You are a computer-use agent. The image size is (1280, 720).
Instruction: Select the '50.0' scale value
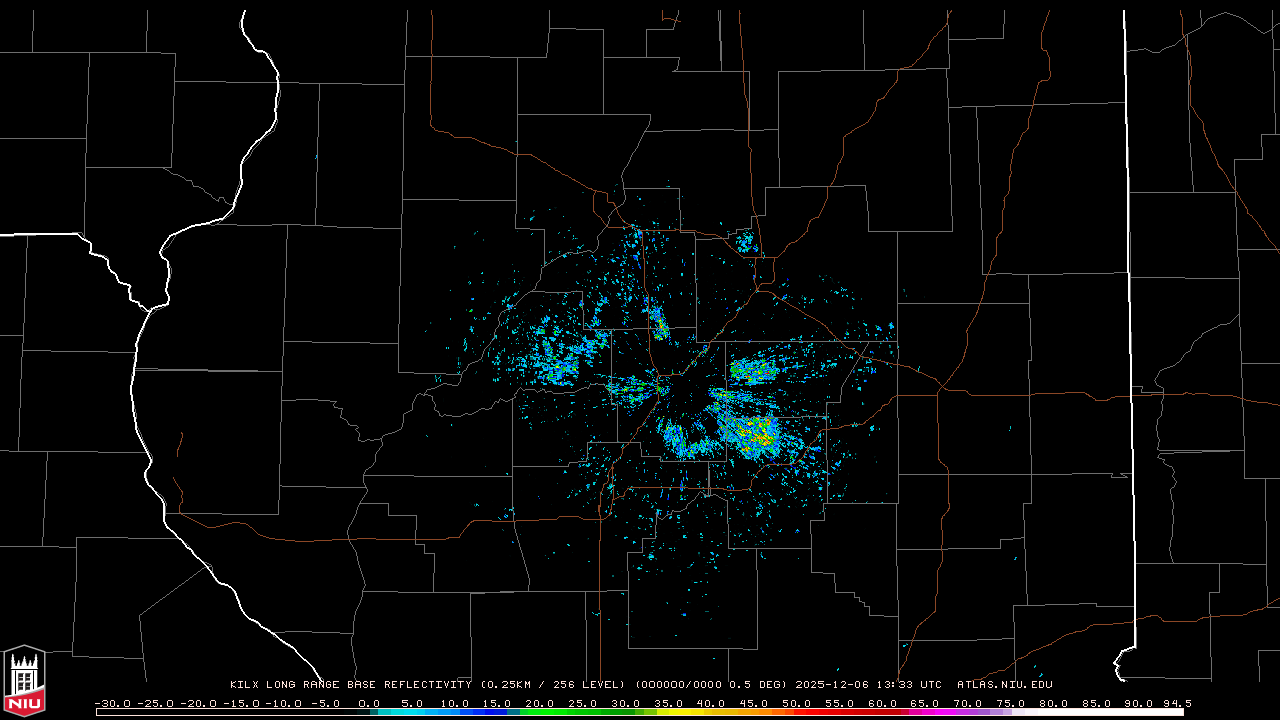796,703
